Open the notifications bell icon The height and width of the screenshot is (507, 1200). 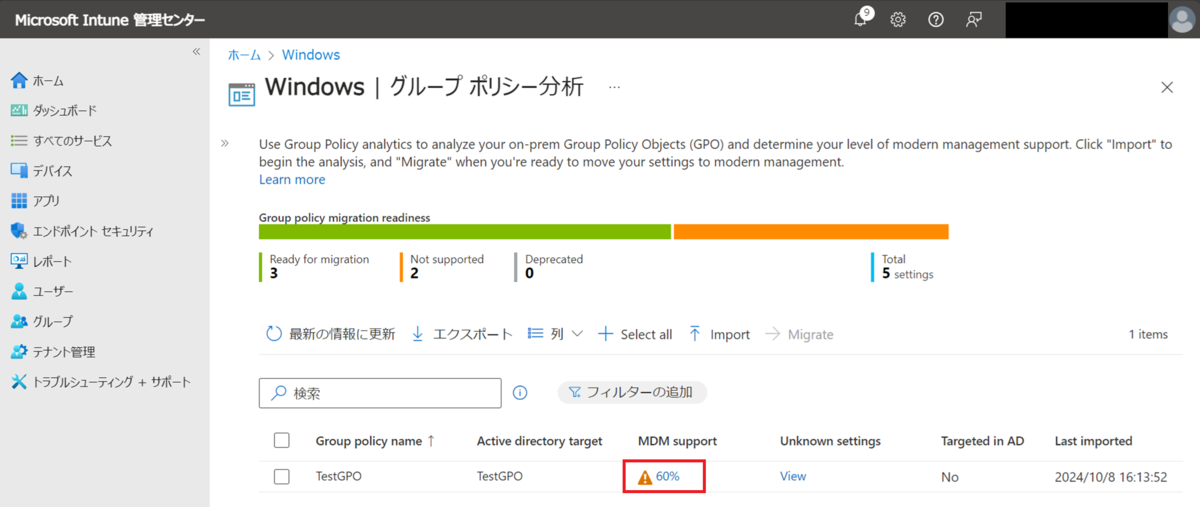[861, 19]
